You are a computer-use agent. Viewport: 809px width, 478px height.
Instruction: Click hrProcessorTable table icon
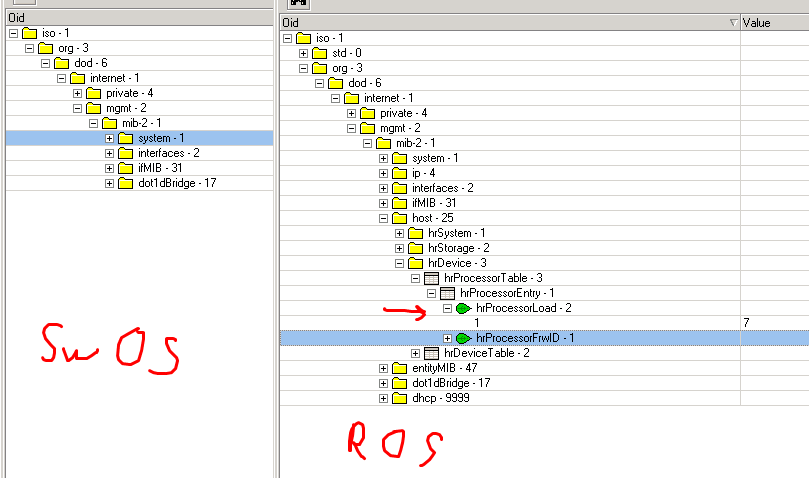(x=431, y=279)
